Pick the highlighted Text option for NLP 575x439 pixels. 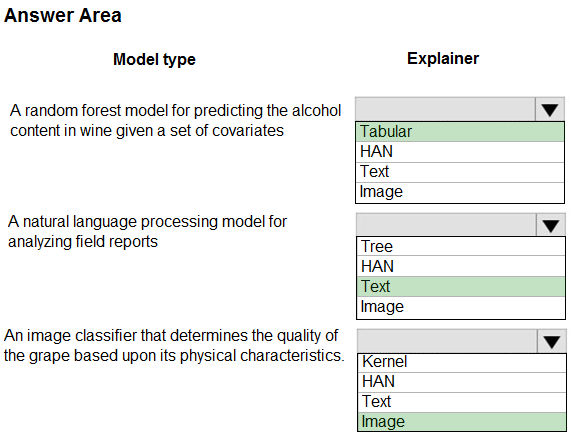[x=461, y=286]
